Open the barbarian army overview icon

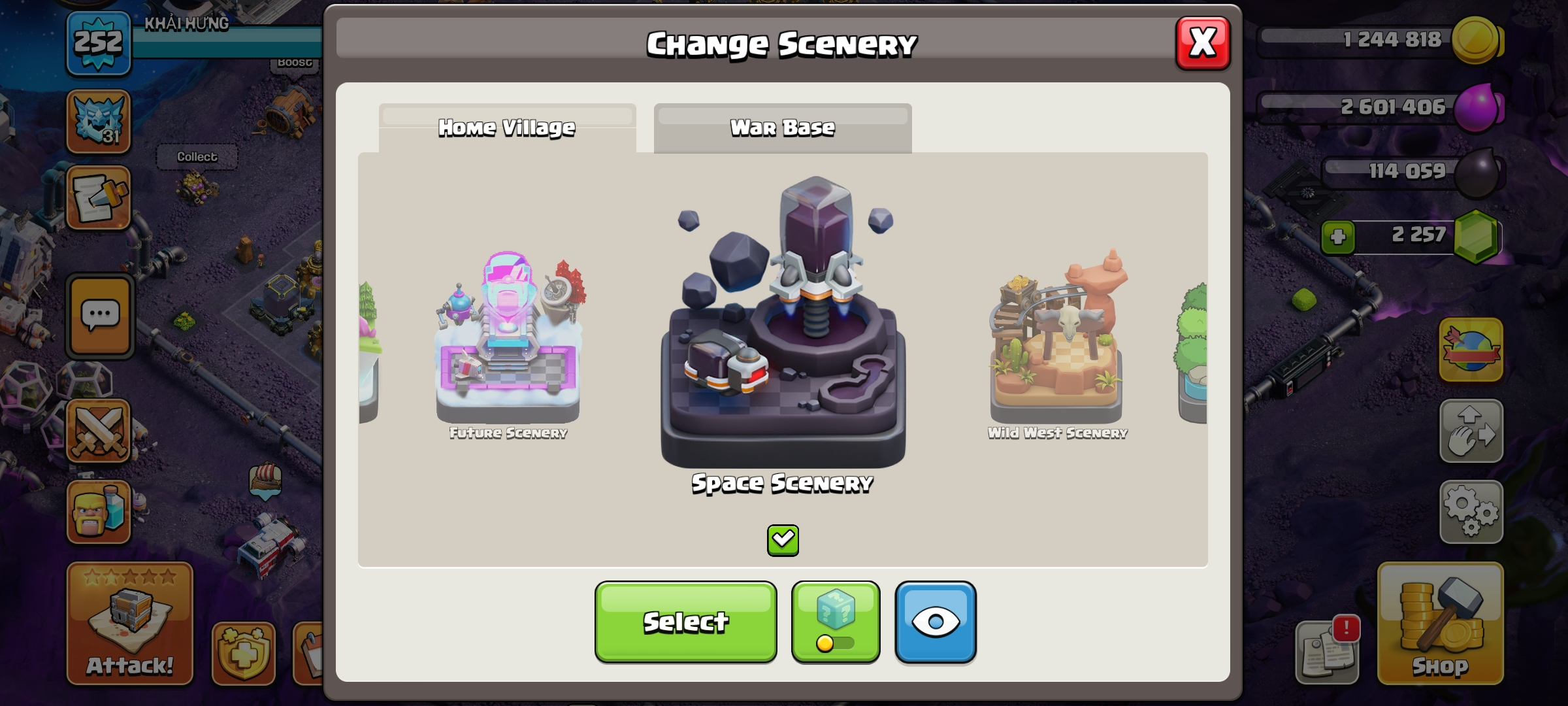99,513
